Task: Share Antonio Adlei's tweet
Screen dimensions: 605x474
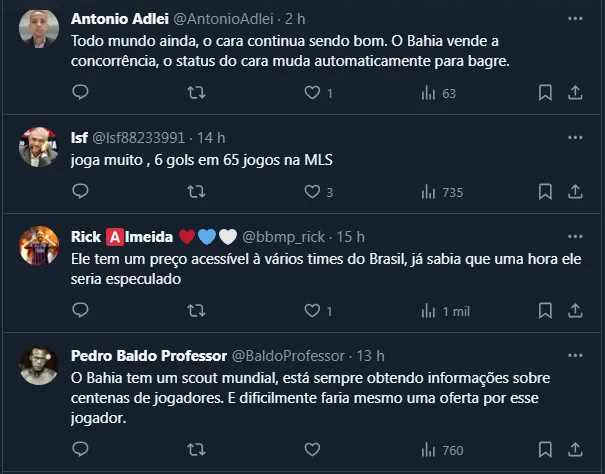Action: coord(575,93)
